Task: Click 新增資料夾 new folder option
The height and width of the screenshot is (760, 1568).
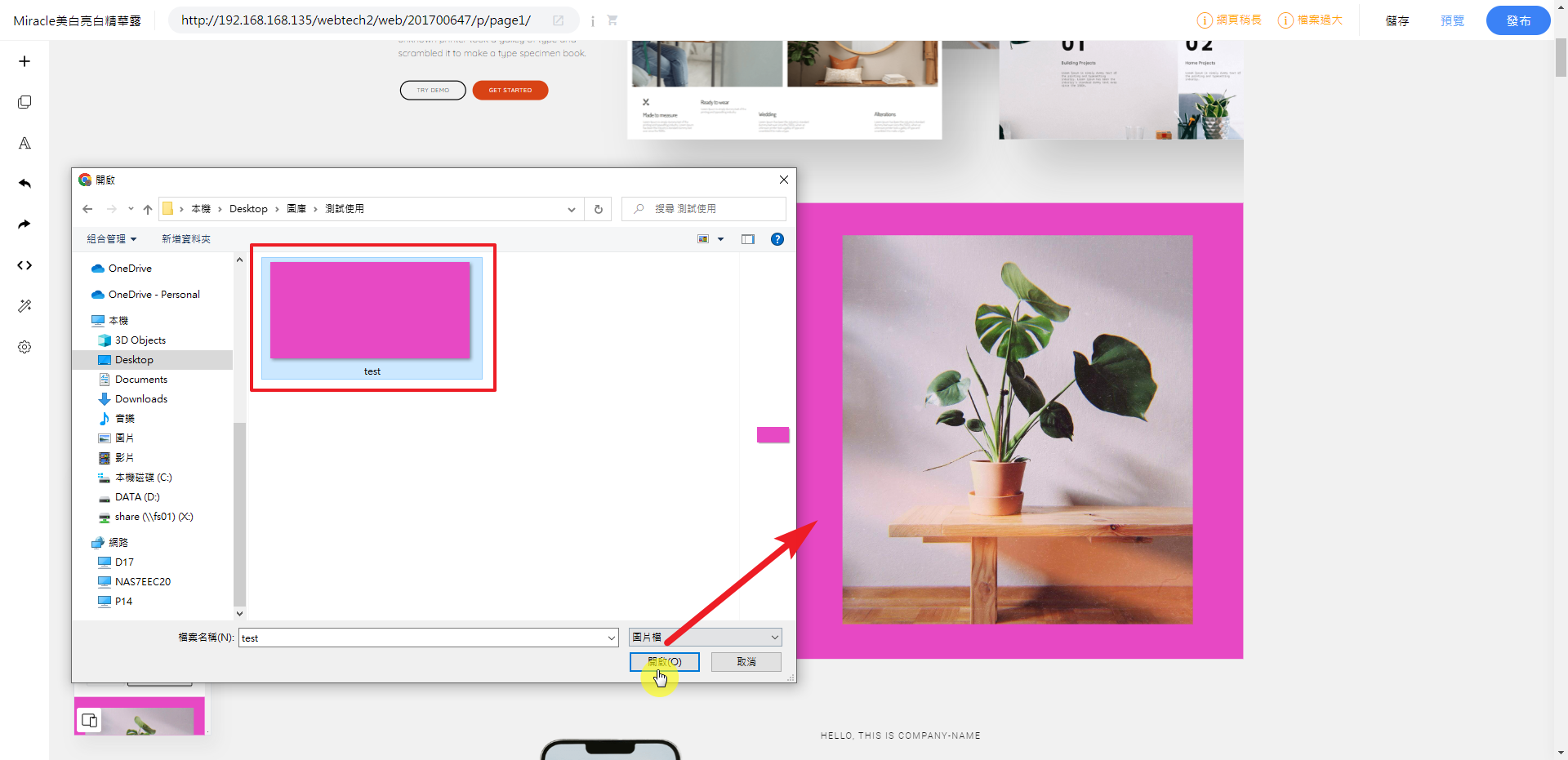Action: [x=185, y=239]
